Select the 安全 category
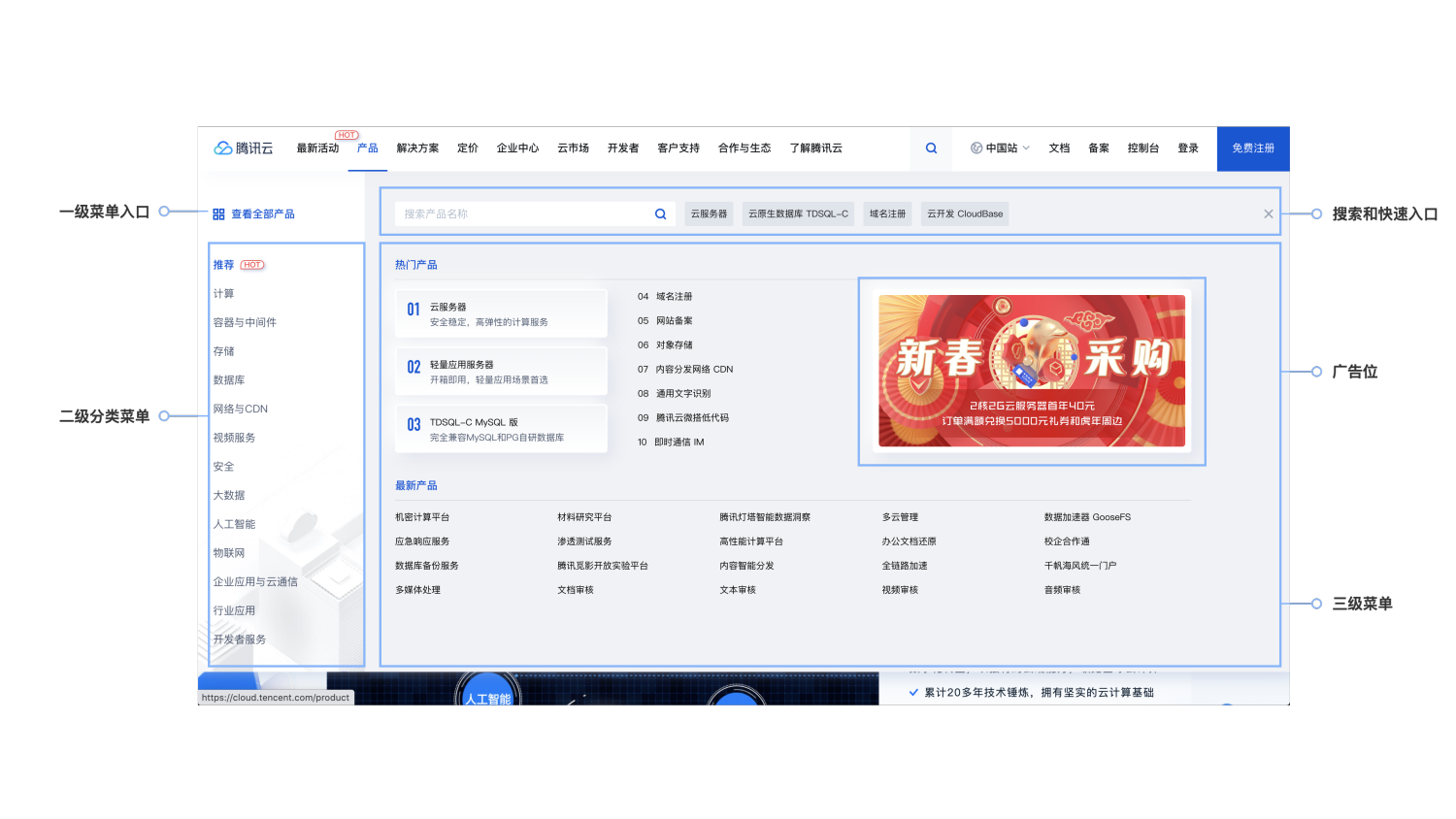 (x=224, y=467)
